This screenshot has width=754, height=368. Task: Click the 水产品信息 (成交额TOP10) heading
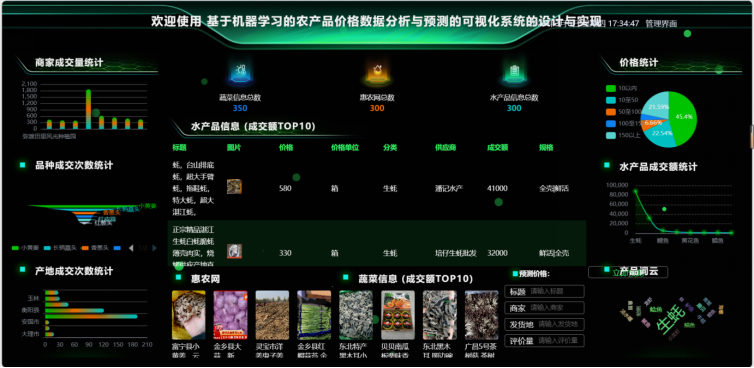coord(253,127)
